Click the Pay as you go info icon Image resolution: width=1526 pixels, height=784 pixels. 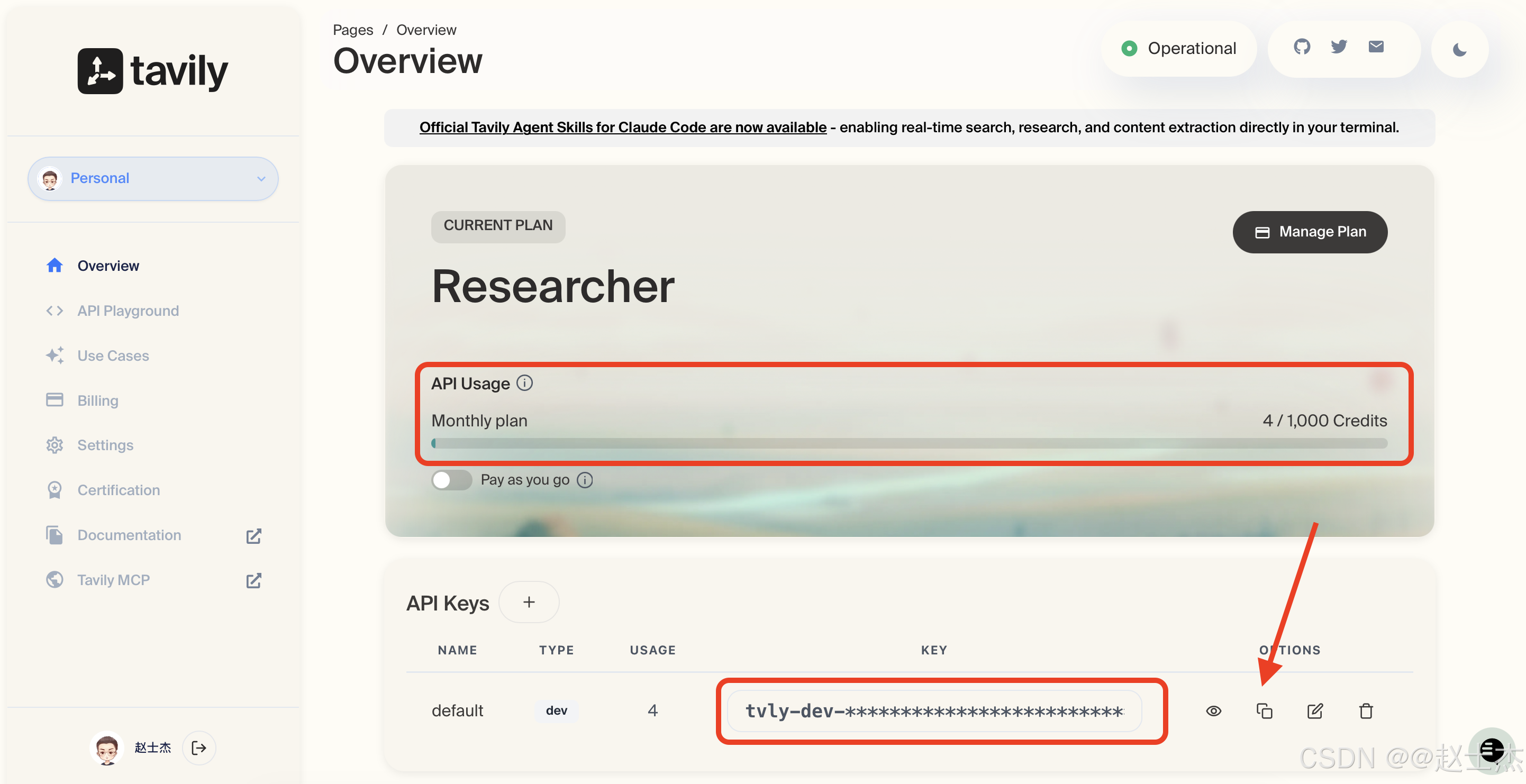click(x=585, y=480)
